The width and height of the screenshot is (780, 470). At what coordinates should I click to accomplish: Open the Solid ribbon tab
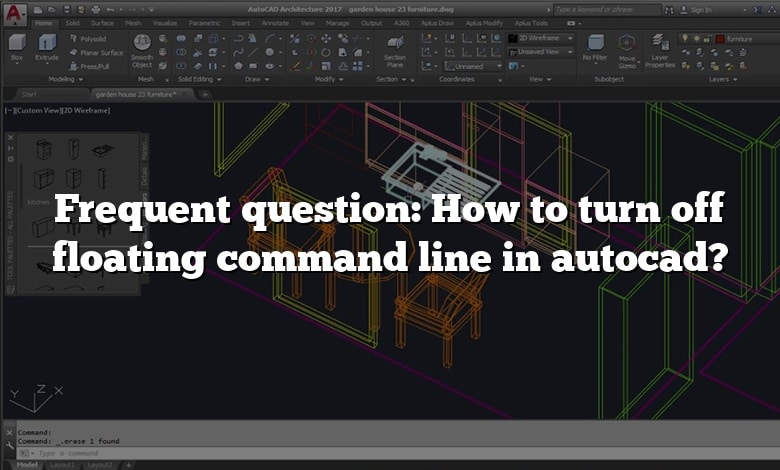(72, 23)
